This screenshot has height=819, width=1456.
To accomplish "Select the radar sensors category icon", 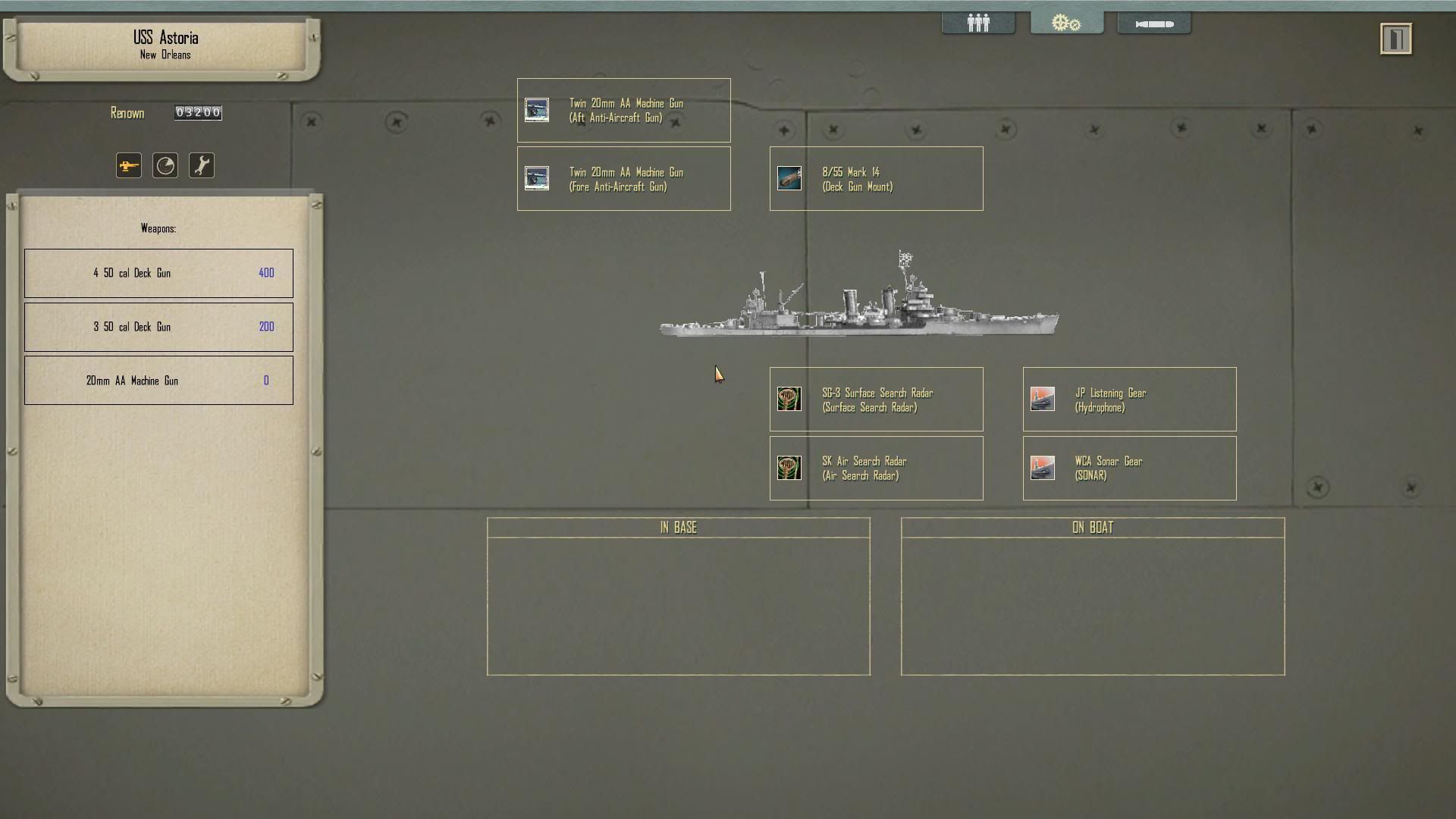I will (165, 165).
